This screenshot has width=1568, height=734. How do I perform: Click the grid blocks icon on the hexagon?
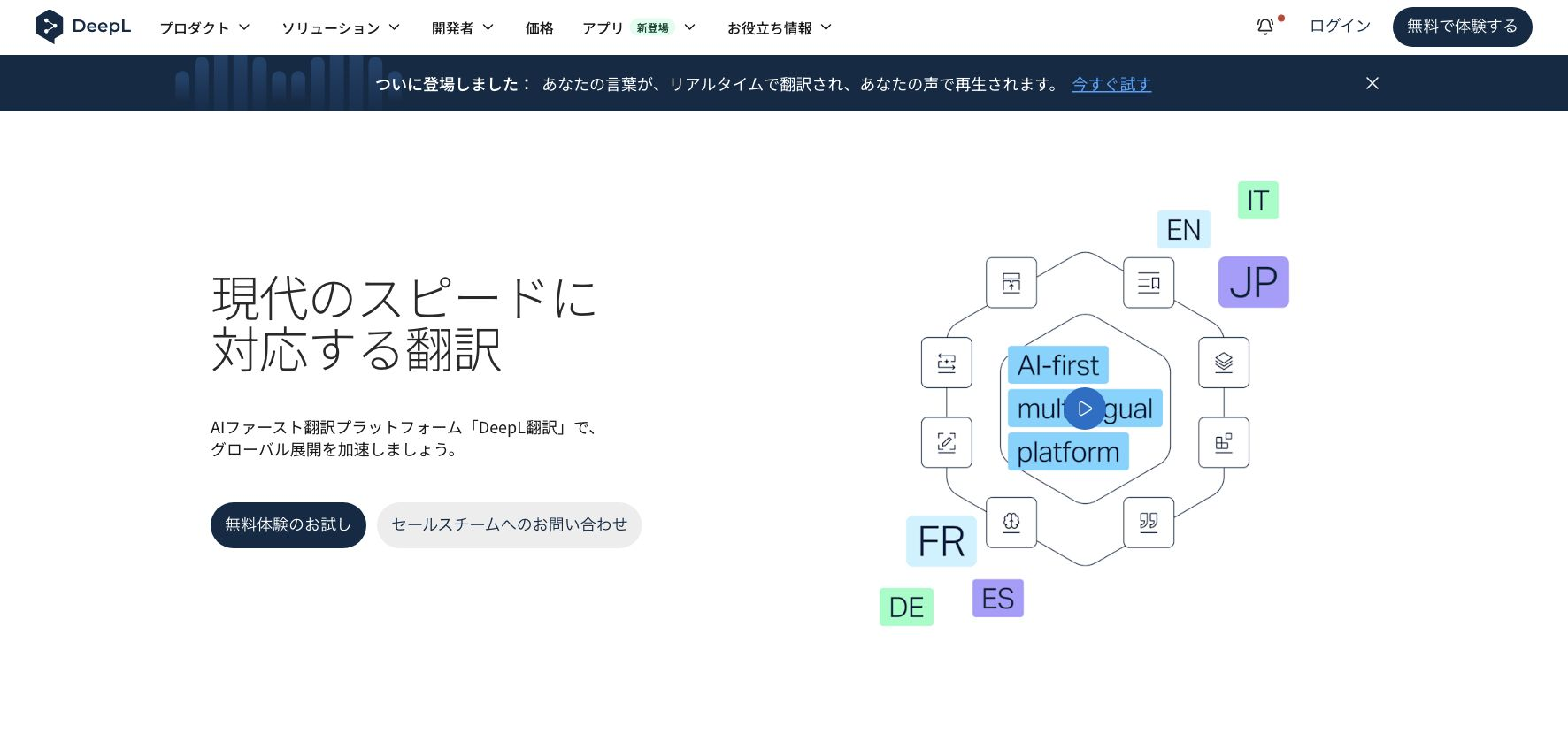tap(1224, 442)
